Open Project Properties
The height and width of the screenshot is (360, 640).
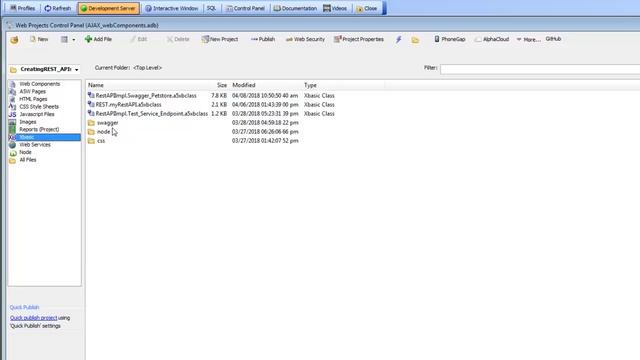click(x=359, y=39)
